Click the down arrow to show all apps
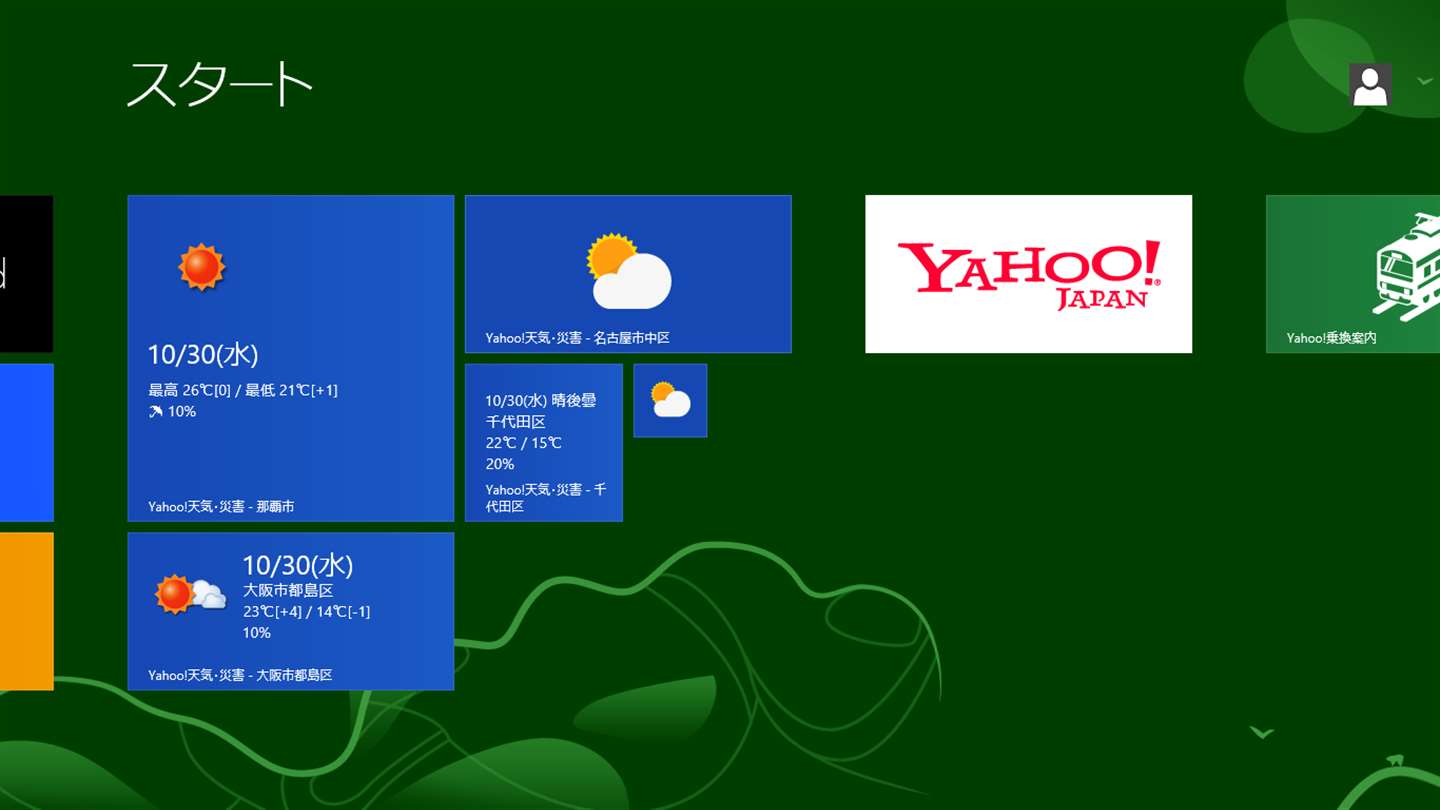The image size is (1440, 810). coord(1262,733)
